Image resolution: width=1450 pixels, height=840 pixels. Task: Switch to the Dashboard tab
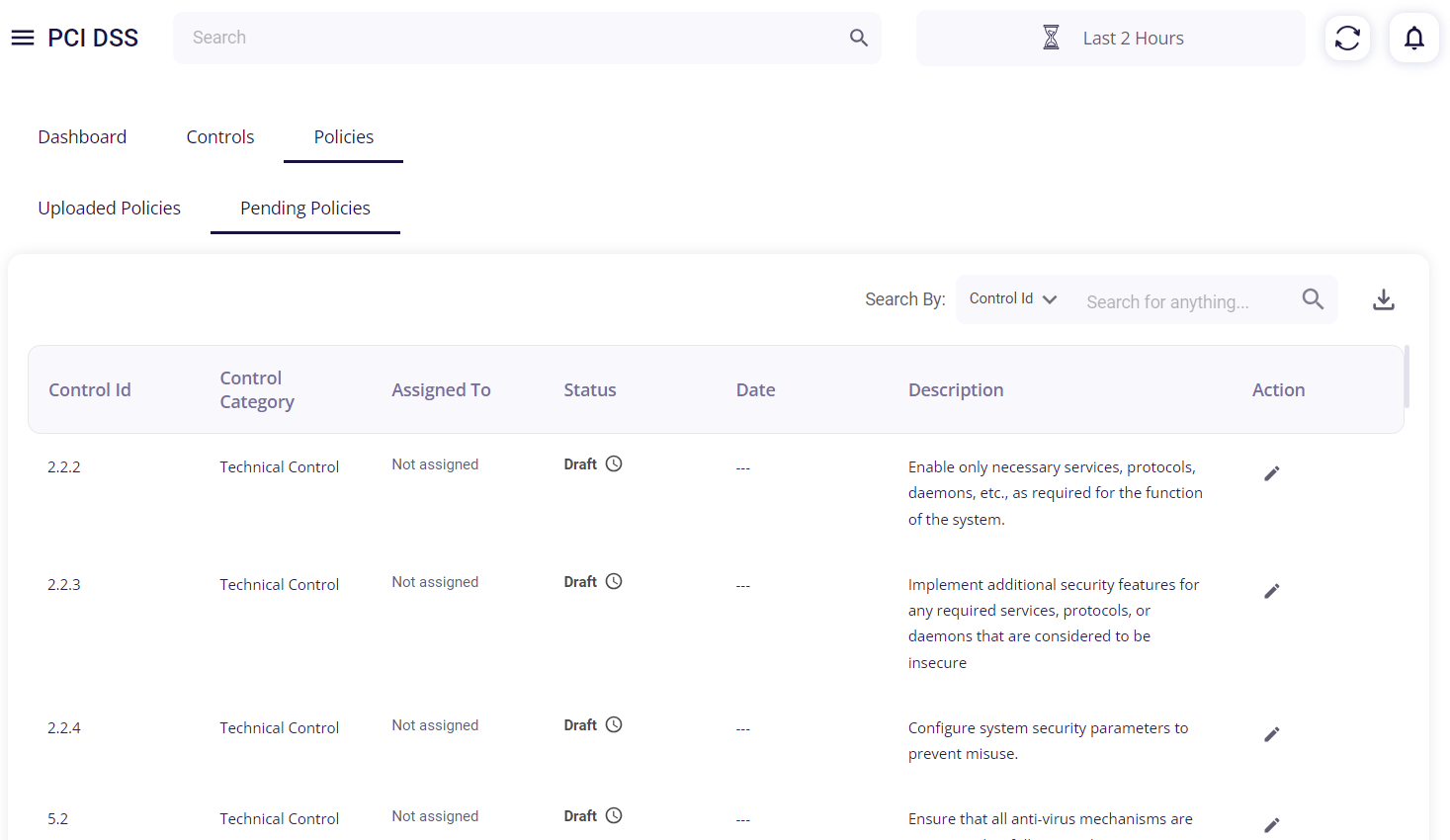tap(82, 137)
